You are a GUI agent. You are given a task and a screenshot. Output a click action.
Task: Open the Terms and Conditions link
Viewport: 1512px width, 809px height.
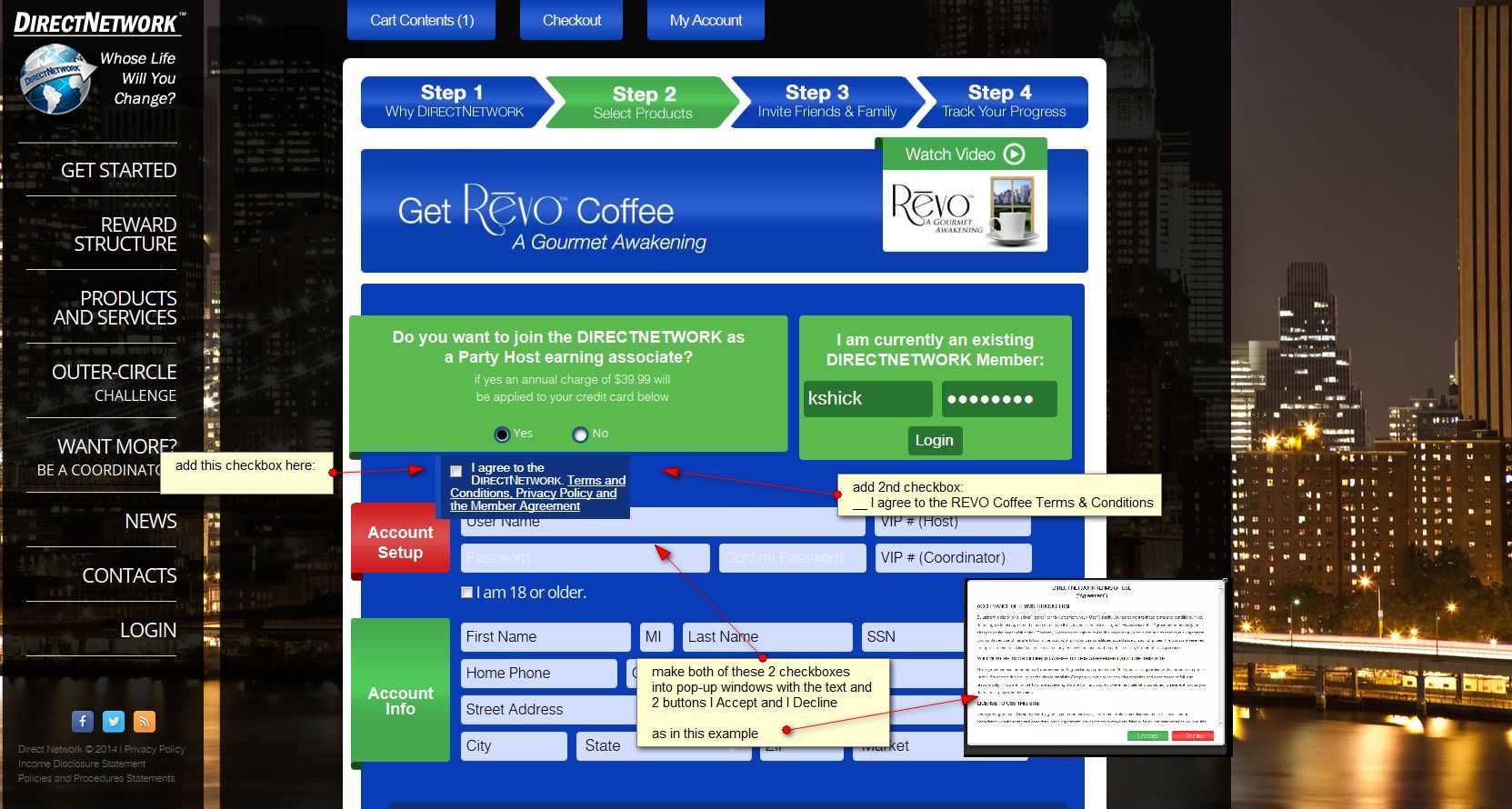point(537,486)
